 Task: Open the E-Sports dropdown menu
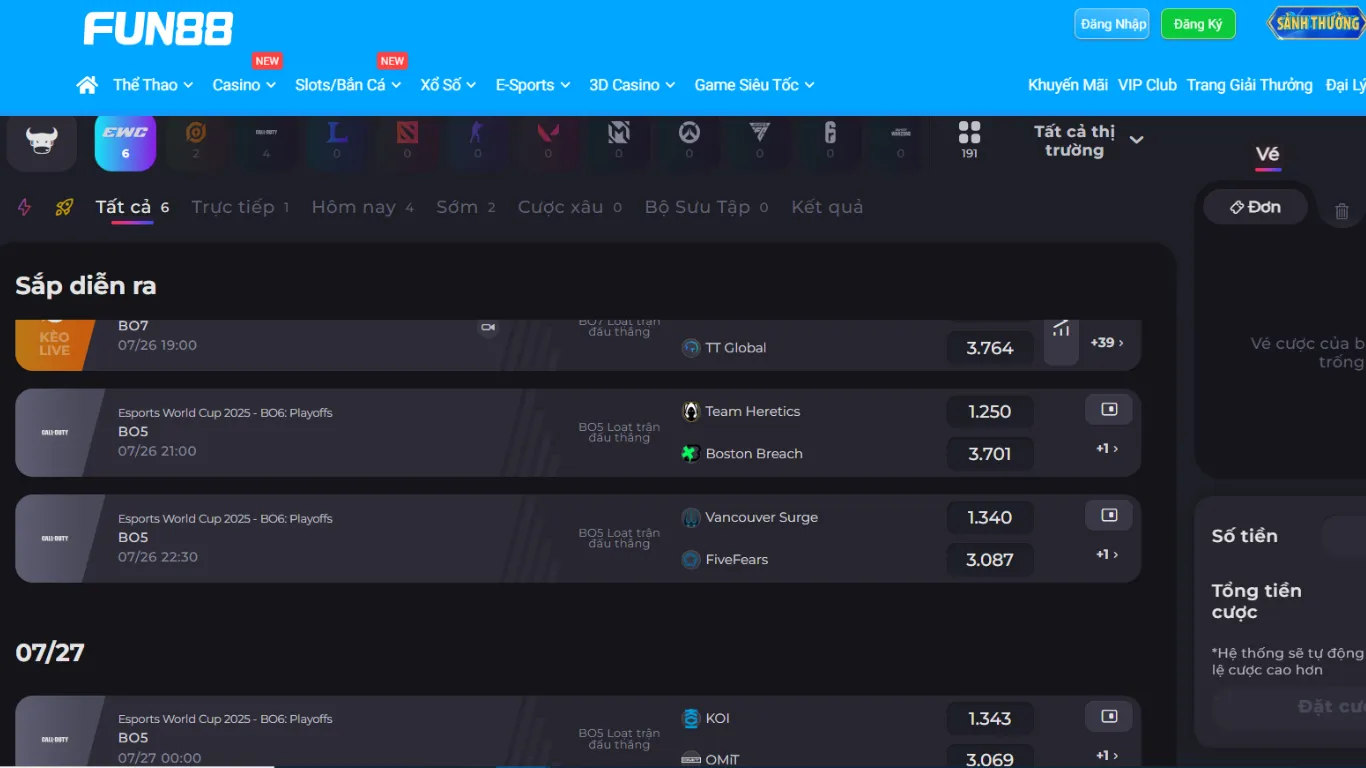(532, 85)
